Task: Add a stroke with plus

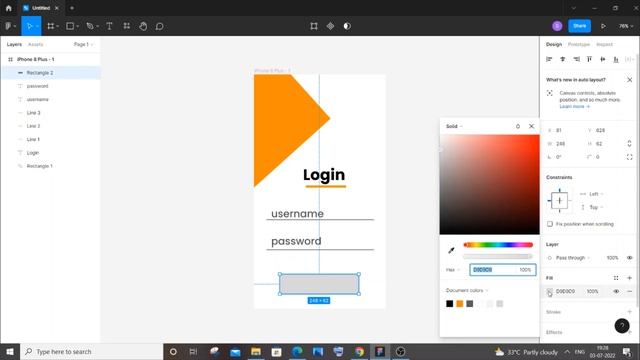Action: click(x=629, y=312)
